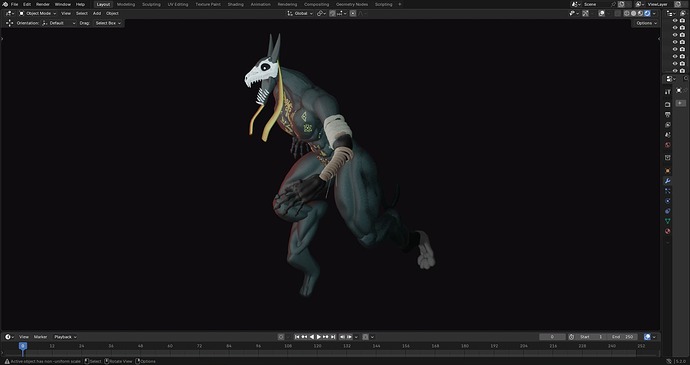Open the Orientation Default dropdown
690x365 pixels.
59,23
